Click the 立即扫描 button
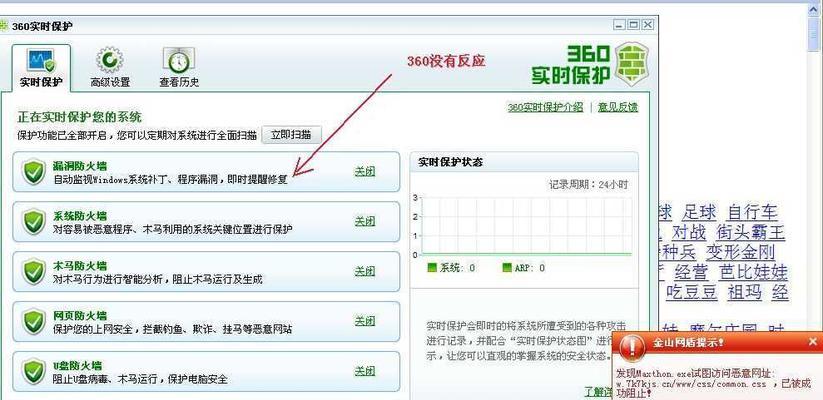 tap(291, 134)
